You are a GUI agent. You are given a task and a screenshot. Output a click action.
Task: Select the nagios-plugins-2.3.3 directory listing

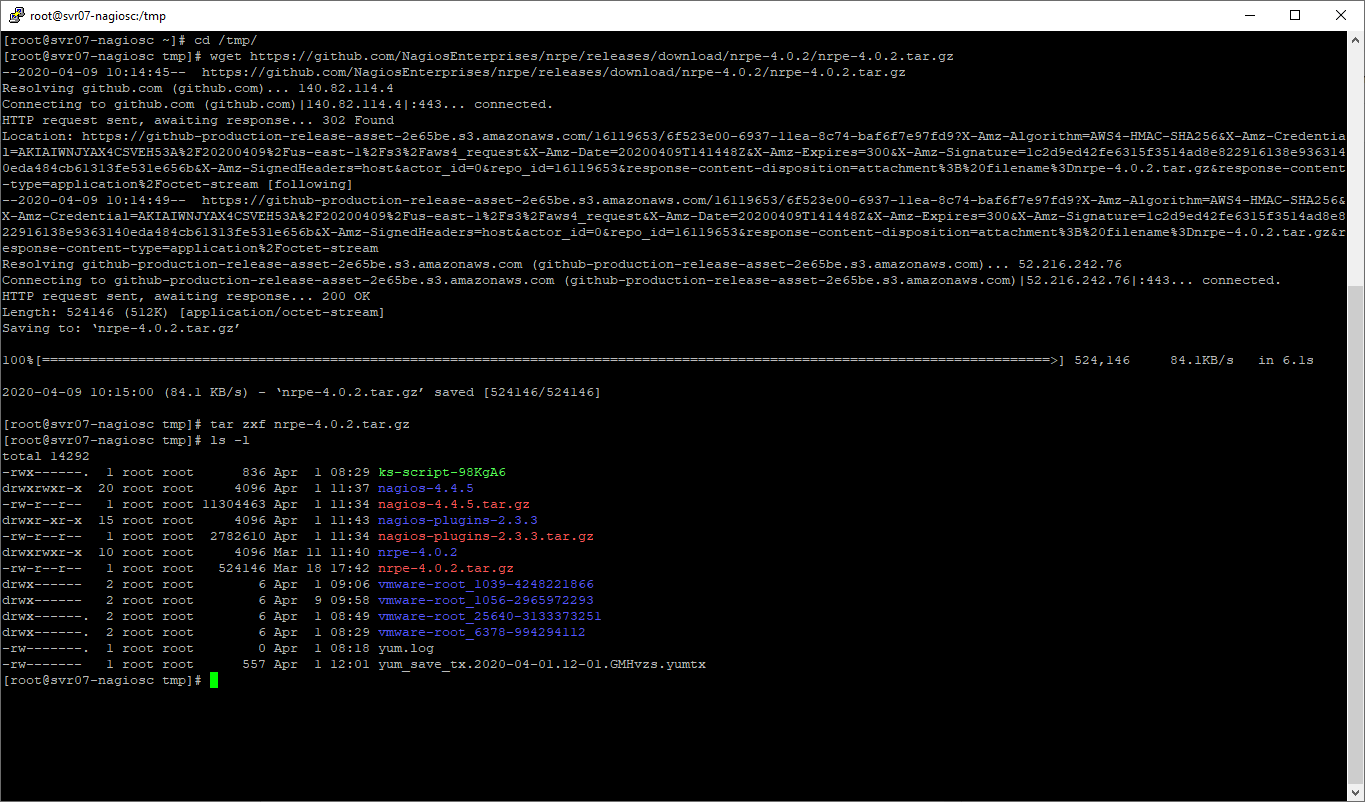(x=459, y=519)
